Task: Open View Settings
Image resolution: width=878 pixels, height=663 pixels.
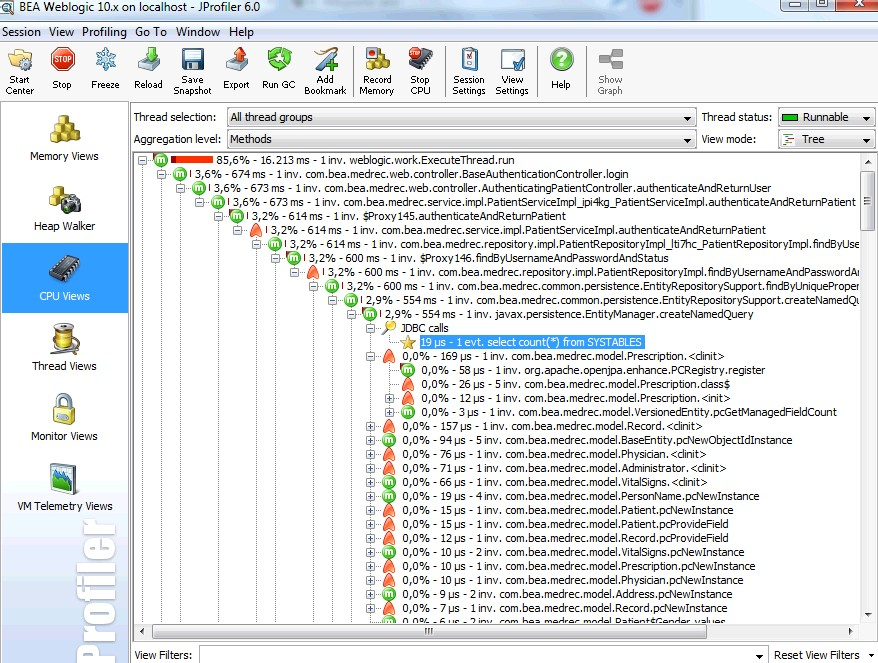Action: pyautogui.click(x=512, y=71)
